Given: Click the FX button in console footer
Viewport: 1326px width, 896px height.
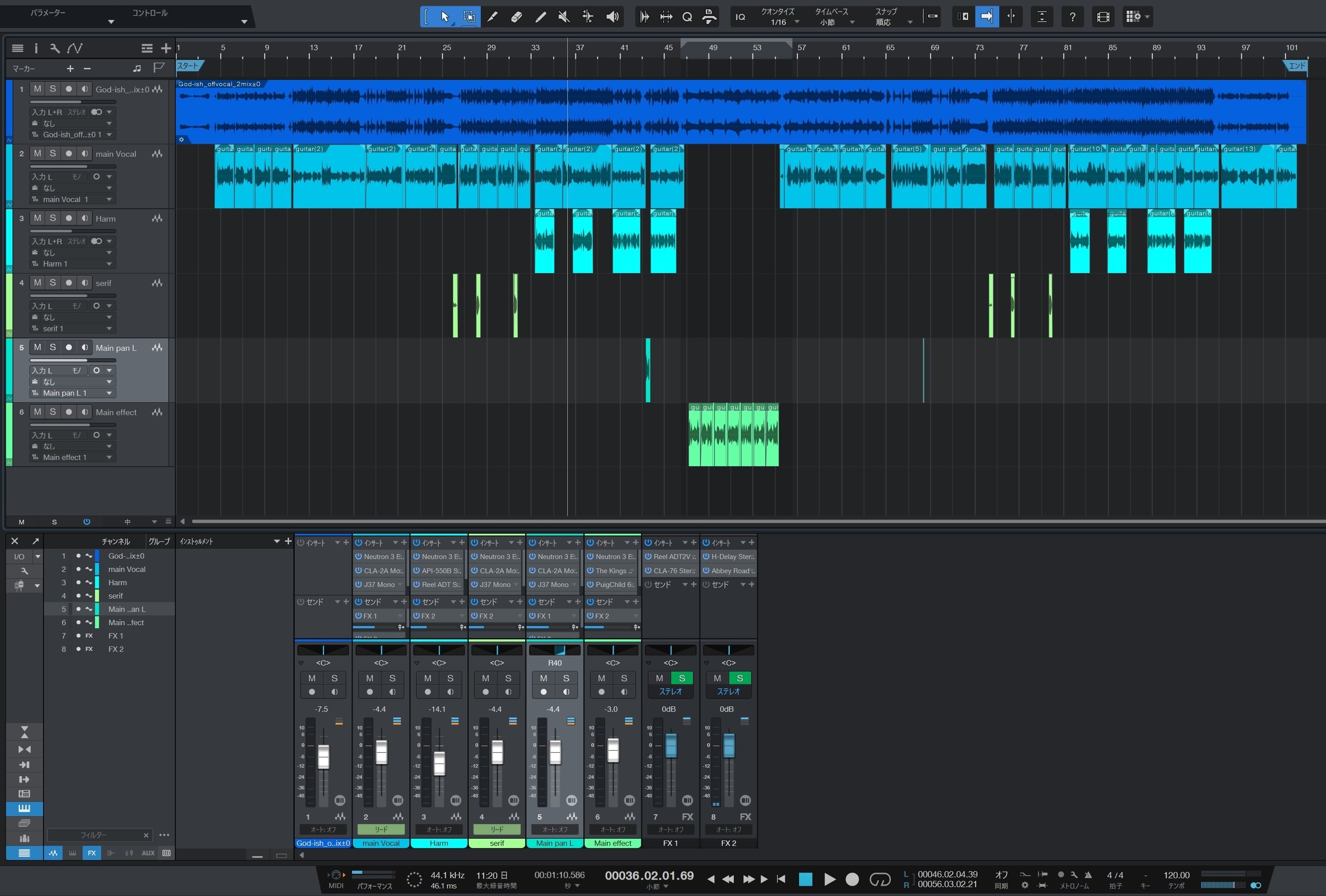Looking at the screenshot, I should tap(91, 853).
